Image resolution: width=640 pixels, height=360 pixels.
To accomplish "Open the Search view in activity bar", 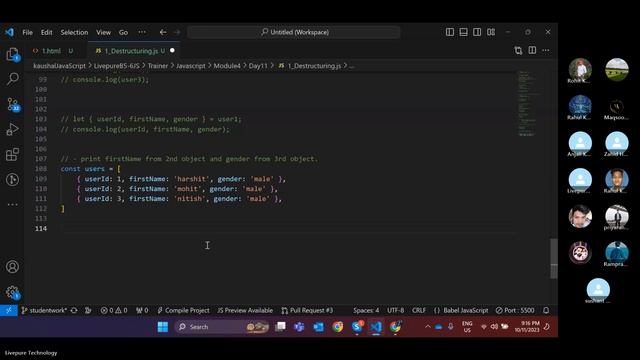I will (x=13, y=78).
